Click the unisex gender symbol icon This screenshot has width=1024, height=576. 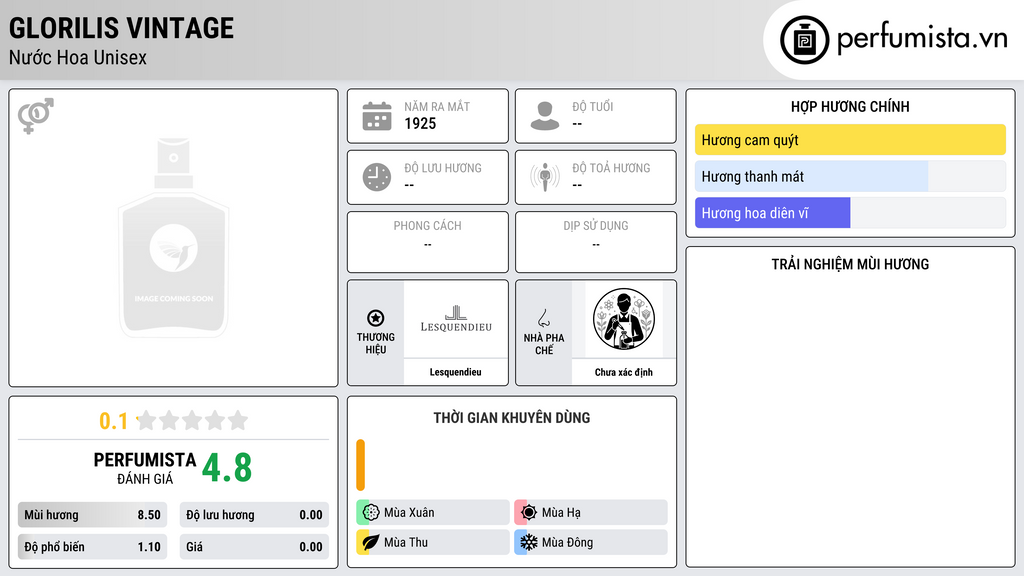pos(35,116)
